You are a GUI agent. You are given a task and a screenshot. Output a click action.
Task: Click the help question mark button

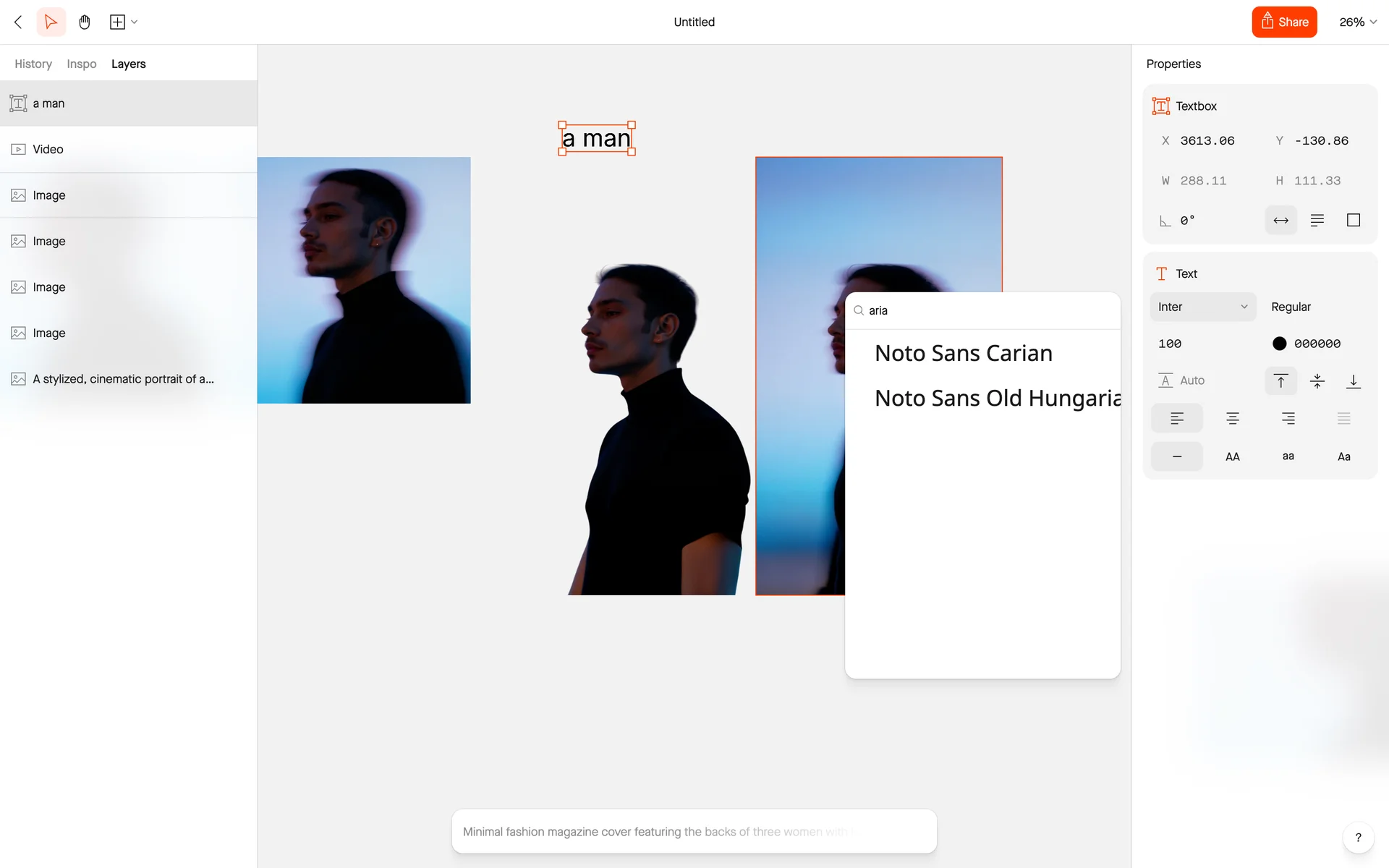click(1358, 838)
